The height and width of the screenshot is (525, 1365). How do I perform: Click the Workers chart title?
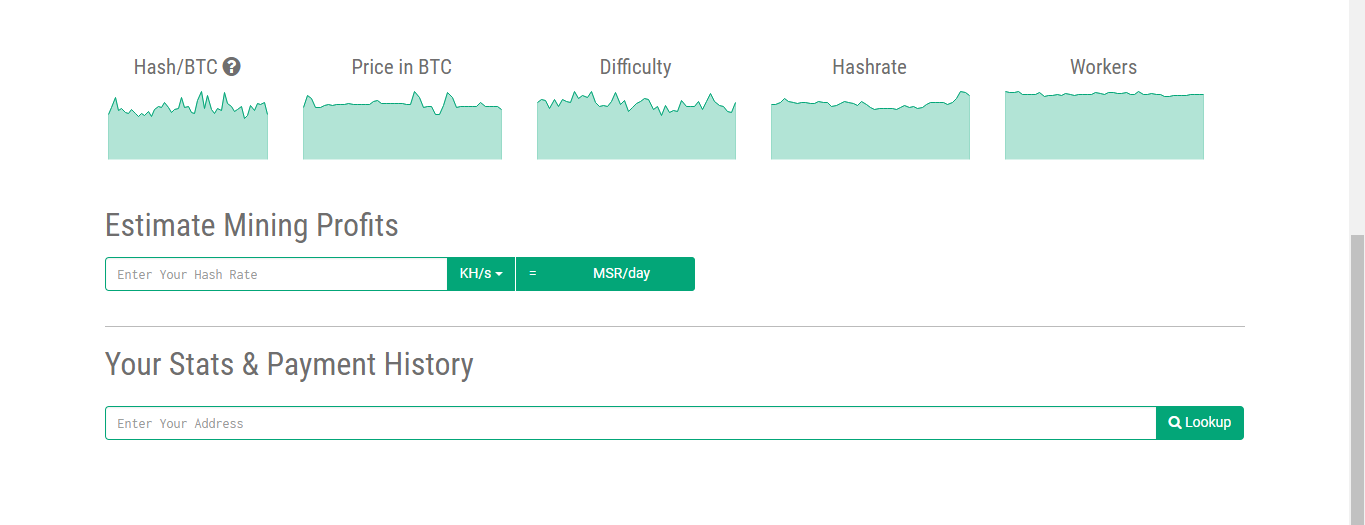tap(1104, 67)
